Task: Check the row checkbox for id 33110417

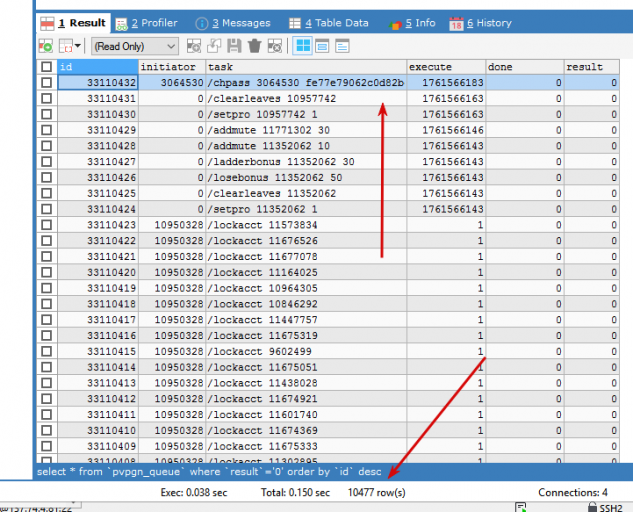Action: coord(46,320)
